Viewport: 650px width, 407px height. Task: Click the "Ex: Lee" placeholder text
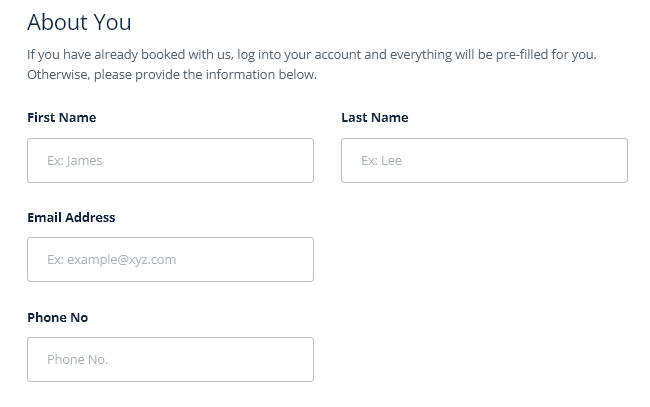click(x=381, y=160)
